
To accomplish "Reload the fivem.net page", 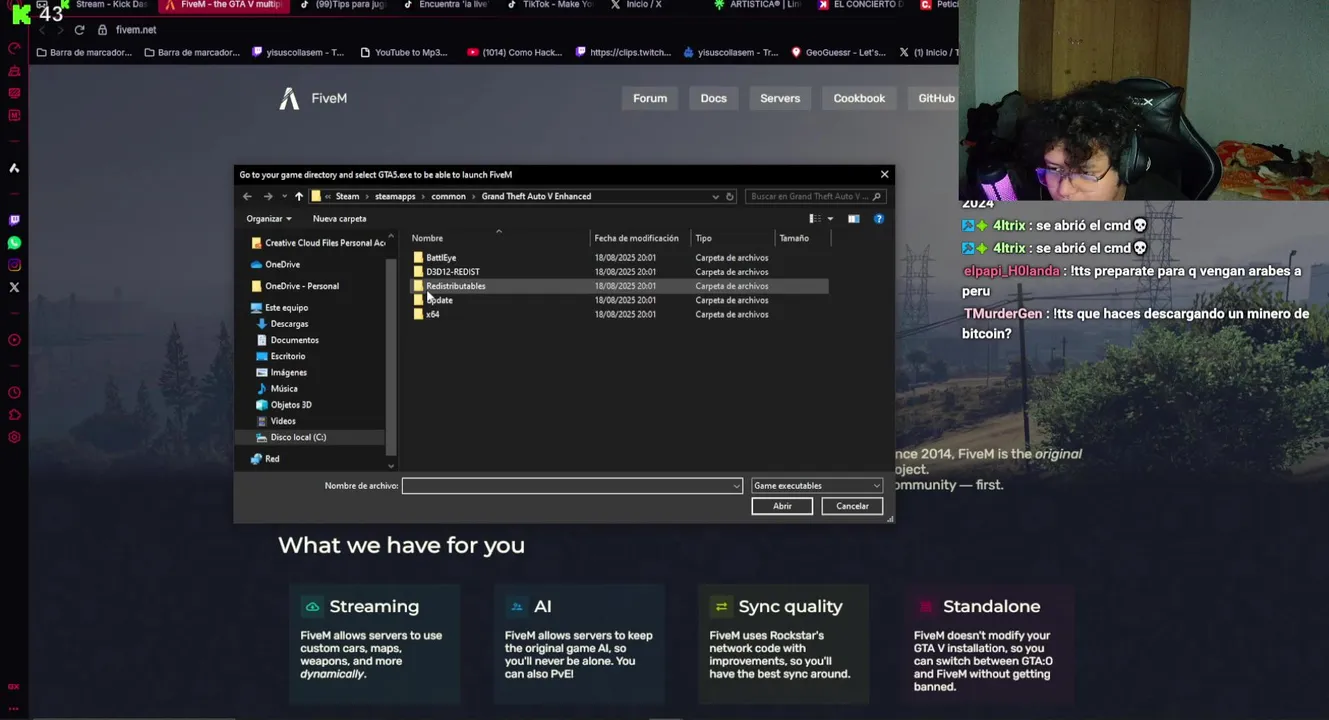I will pyautogui.click(x=79, y=29).
